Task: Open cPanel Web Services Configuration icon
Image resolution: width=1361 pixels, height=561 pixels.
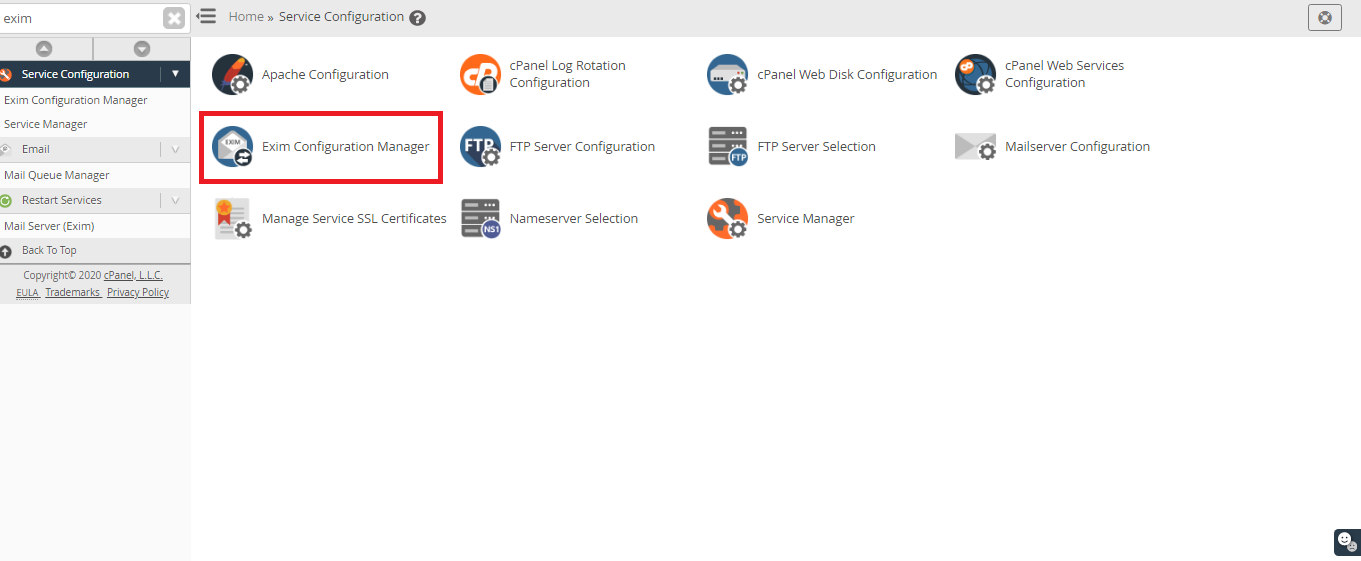Action: tap(975, 75)
